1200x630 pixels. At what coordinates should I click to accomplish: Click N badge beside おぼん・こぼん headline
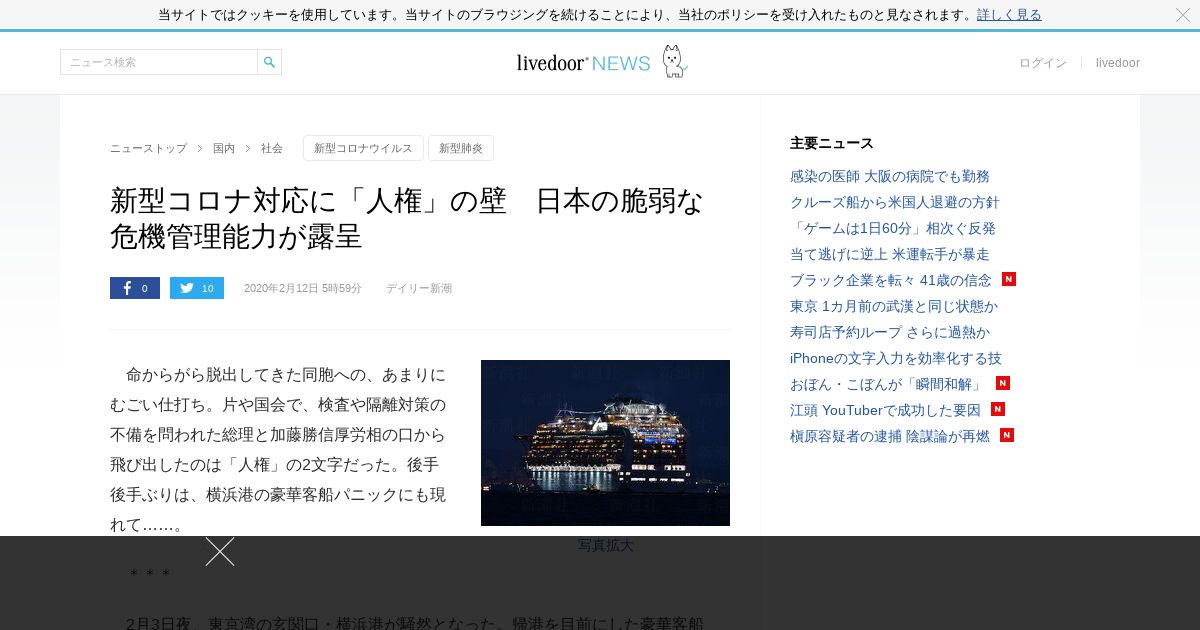click(x=1003, y=383)
